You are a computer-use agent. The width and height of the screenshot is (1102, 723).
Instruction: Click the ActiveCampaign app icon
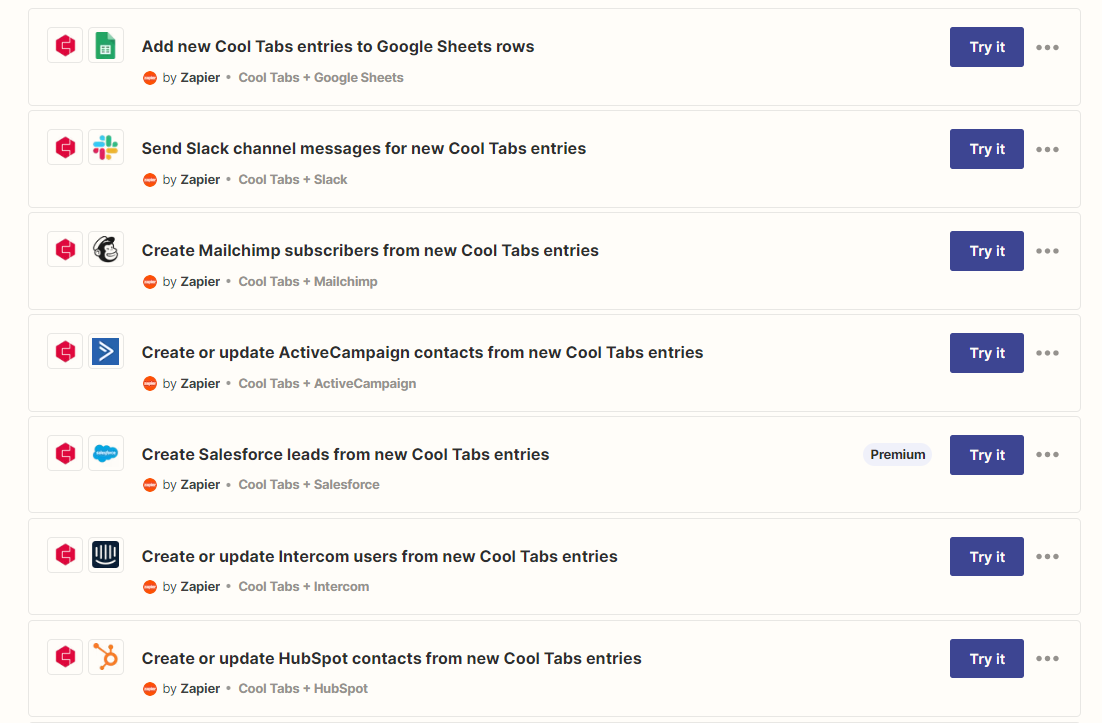coord(105,351)
